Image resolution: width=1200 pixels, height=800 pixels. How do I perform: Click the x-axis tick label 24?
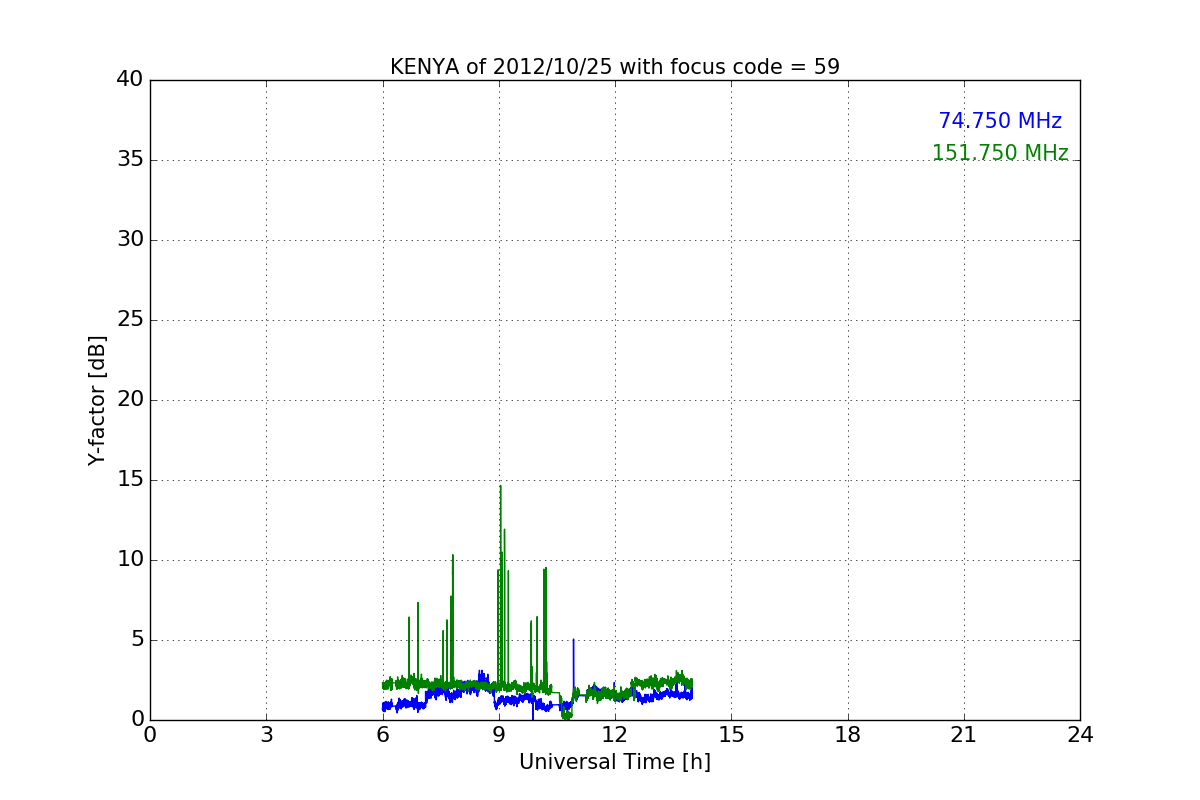[x=1080, y=735]
